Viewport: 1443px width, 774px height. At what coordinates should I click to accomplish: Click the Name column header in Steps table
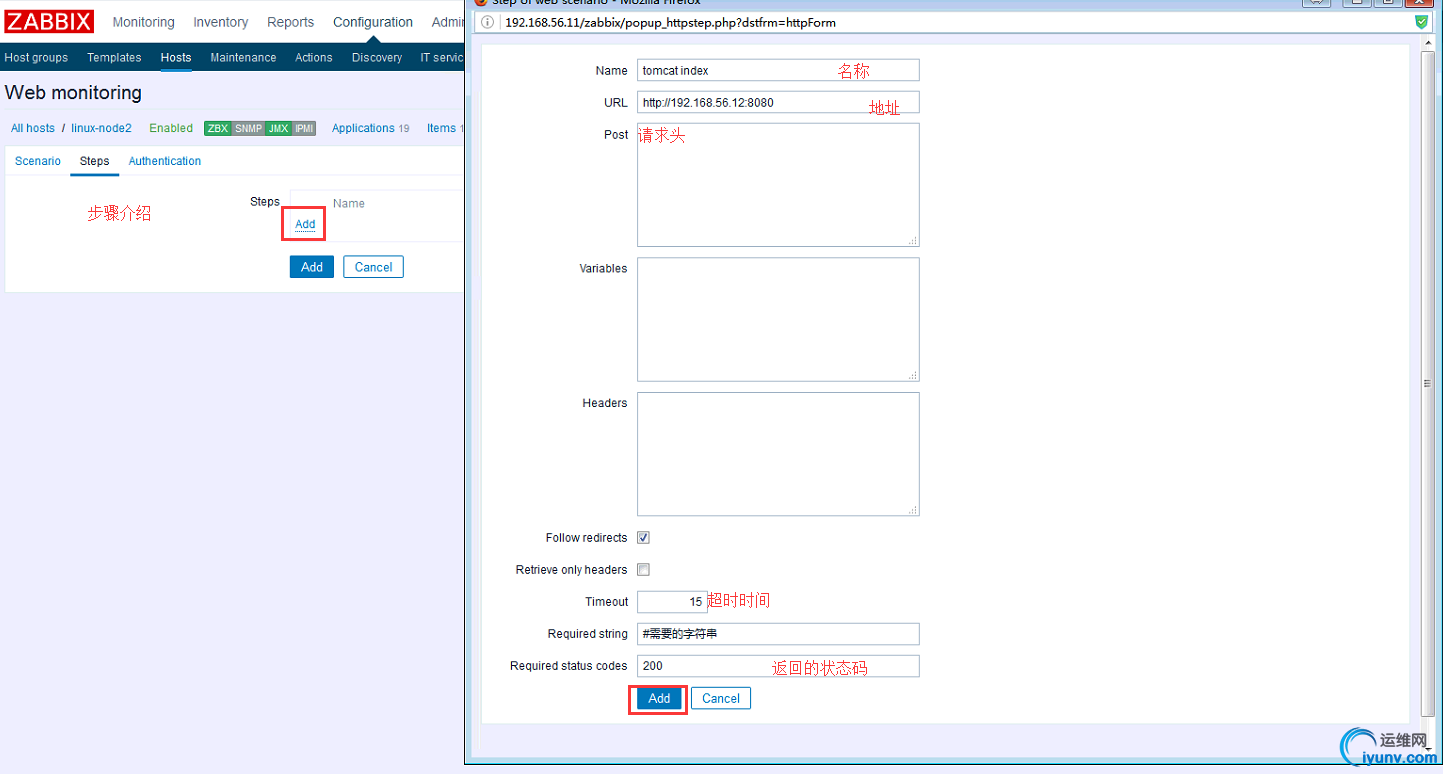click(x=349, y=203)
